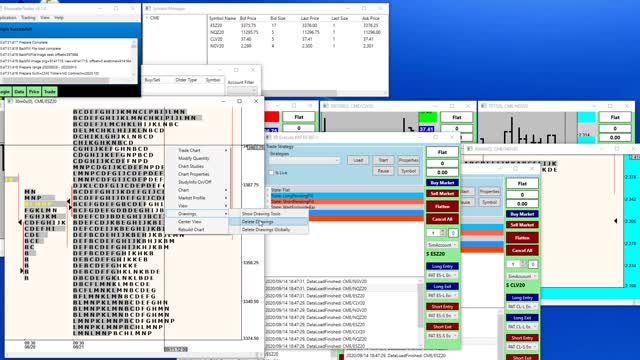Viewport: 640px width, 360px height.
Task: Click the log panel vertical scrollbar
Action: pos(420,313)
